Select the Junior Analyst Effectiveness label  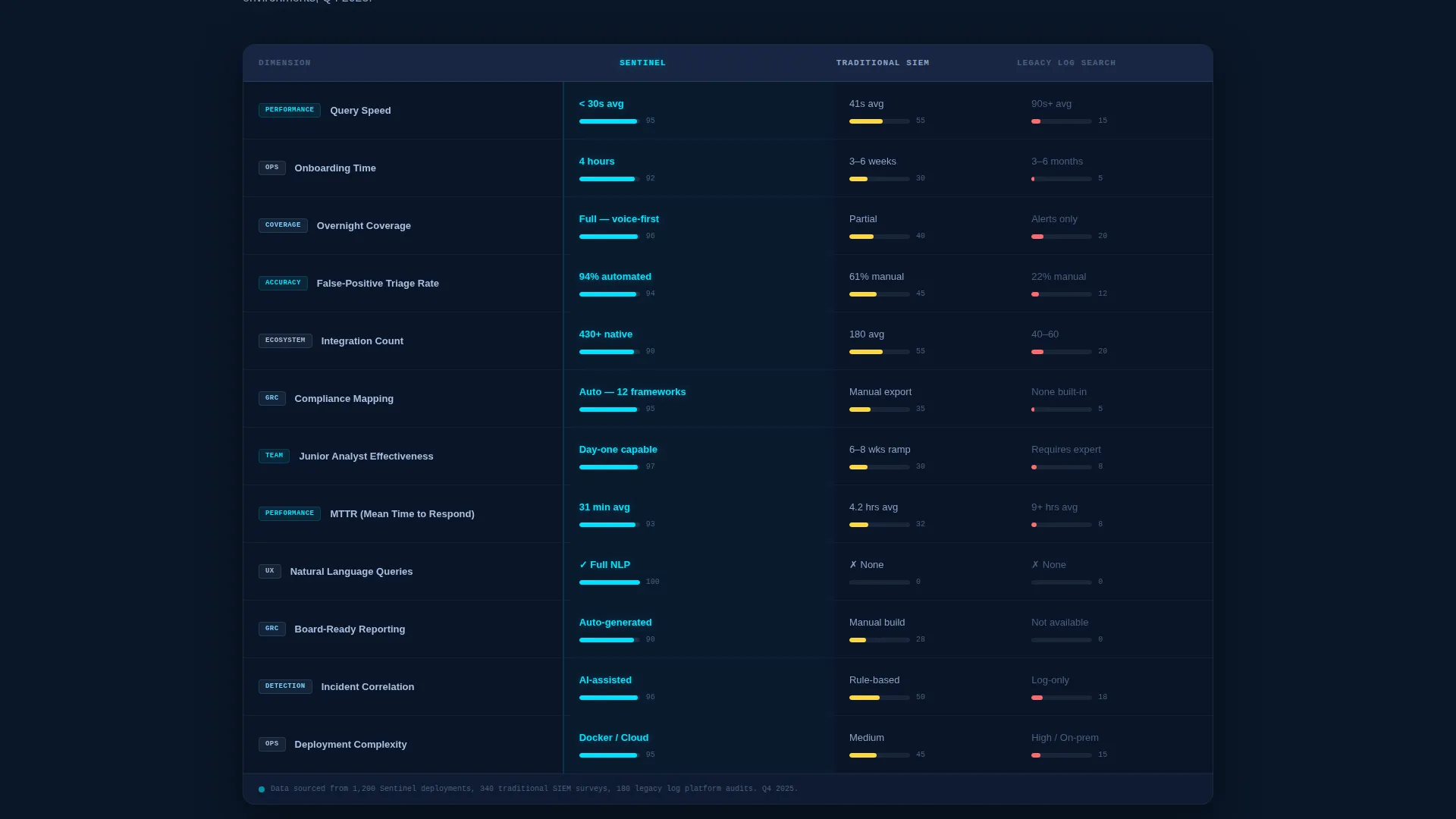pyautogui.click(x=366, y=457)
